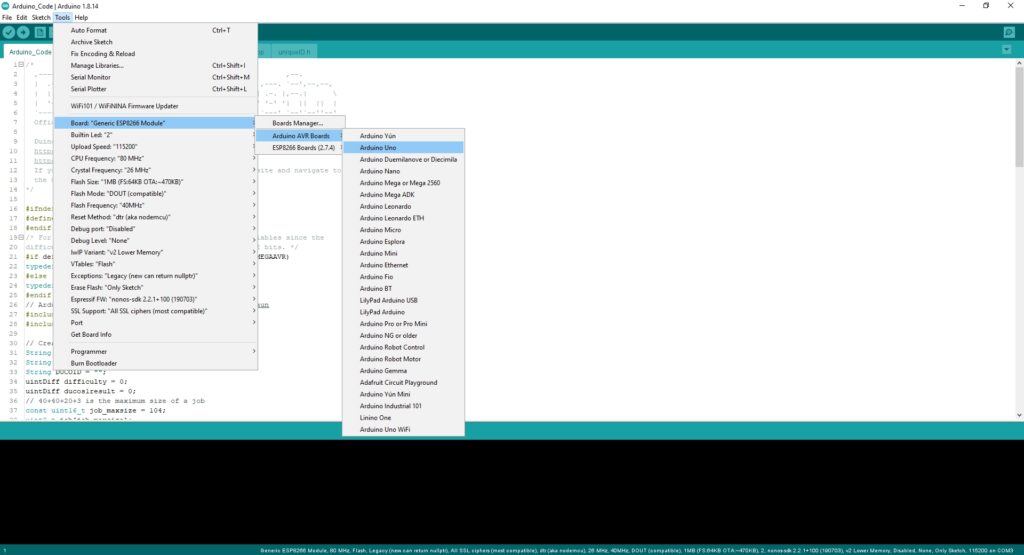The height and width of the screenshot is (555, 1024).
Task: Expand the lwIP Variant submenu
Action: coord(155,252)
